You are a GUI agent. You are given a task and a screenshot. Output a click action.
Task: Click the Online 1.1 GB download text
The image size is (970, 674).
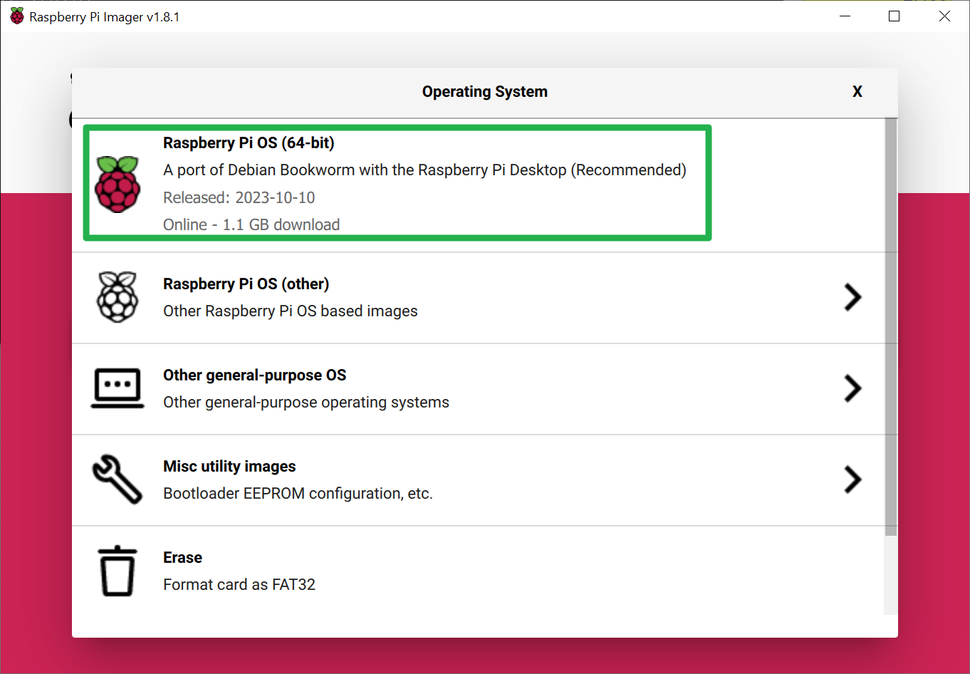point(252,224)
